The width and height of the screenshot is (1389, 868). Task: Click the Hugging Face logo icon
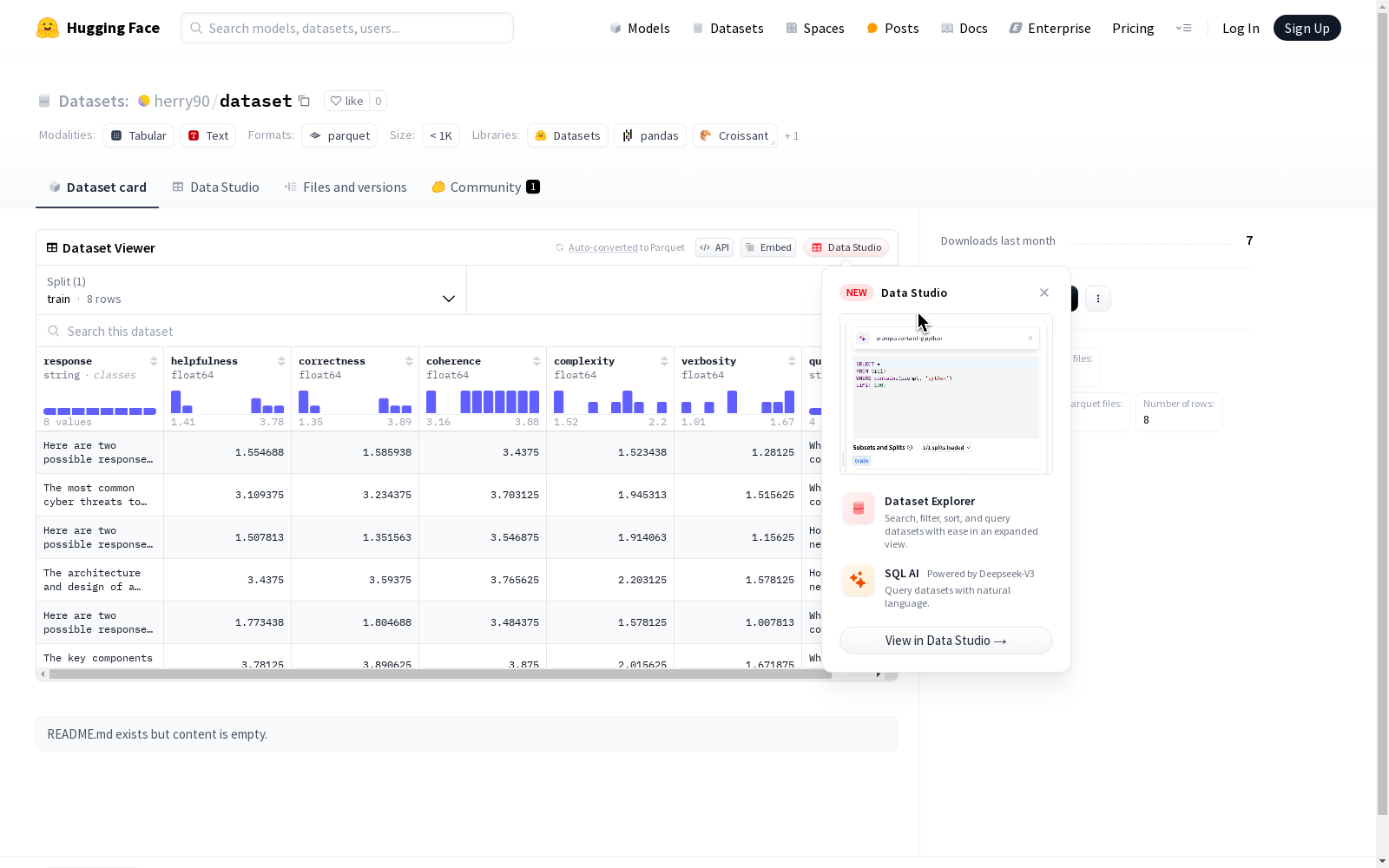(x=48, y=28)
